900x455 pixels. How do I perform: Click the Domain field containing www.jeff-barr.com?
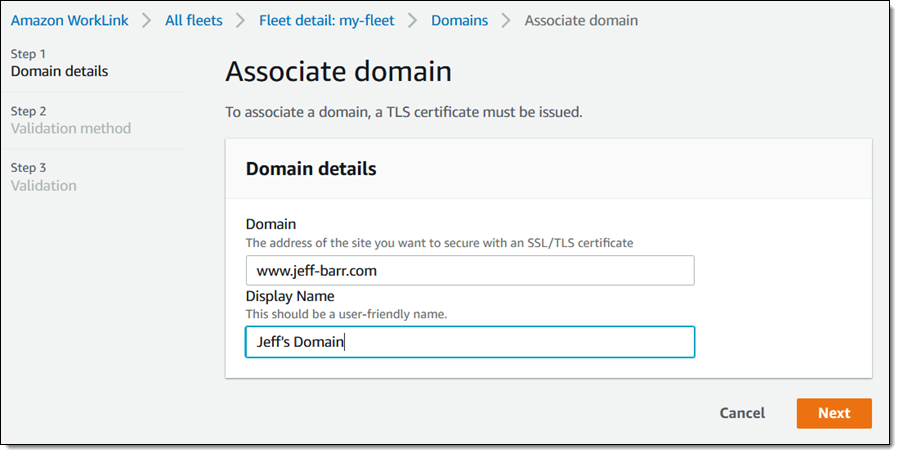469,271
